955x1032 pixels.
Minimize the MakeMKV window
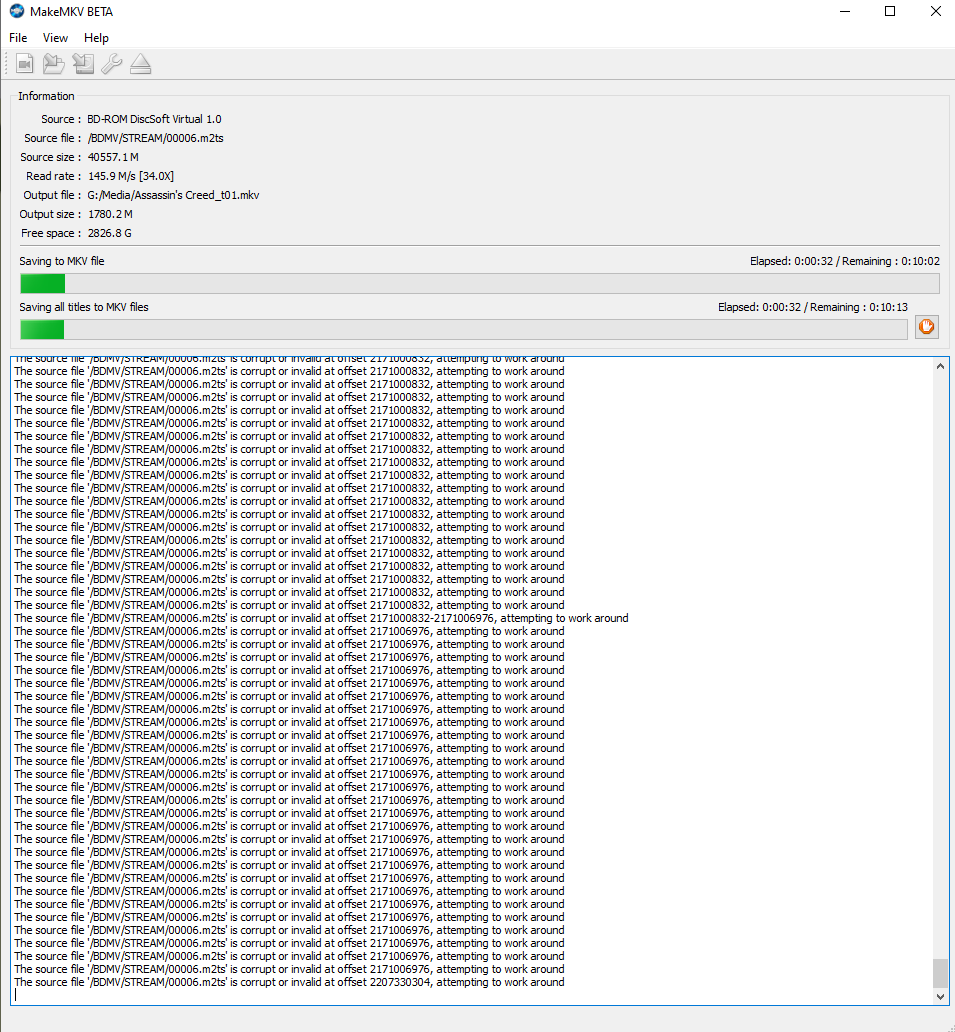(843, 12)
